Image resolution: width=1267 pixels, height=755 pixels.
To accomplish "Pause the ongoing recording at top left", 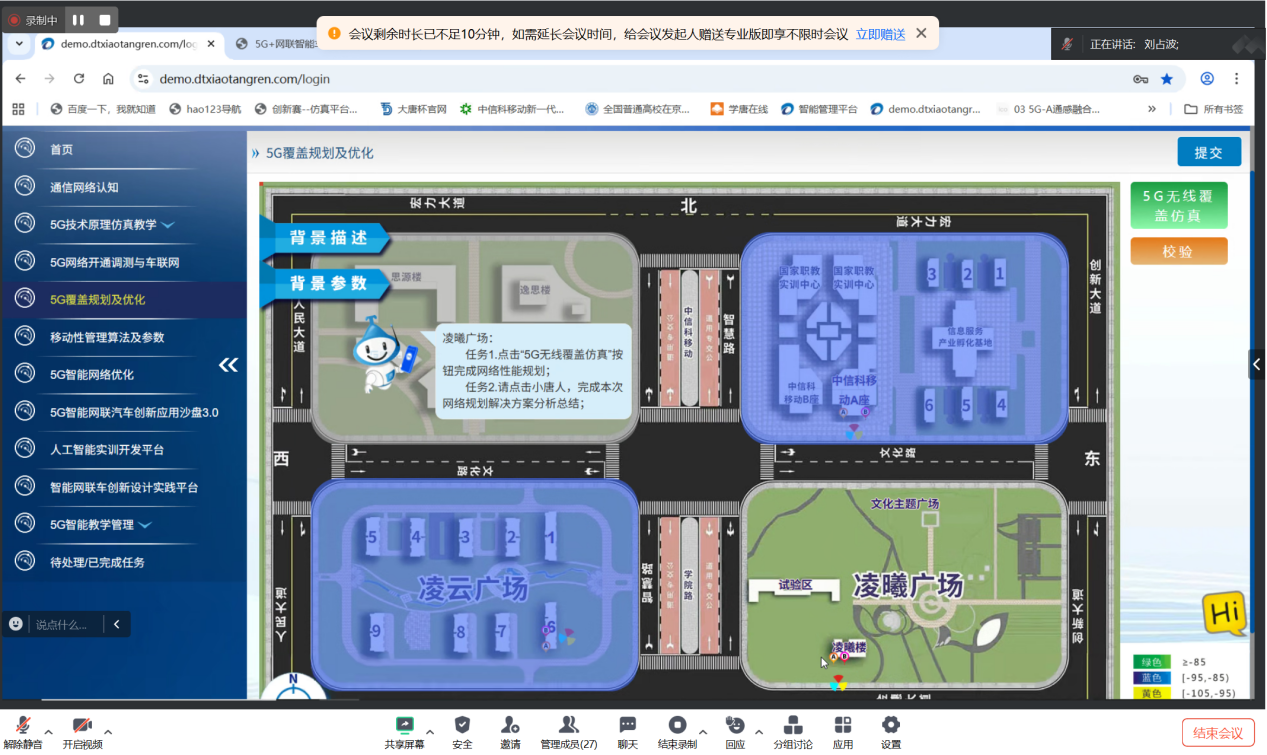I will 77,17.
